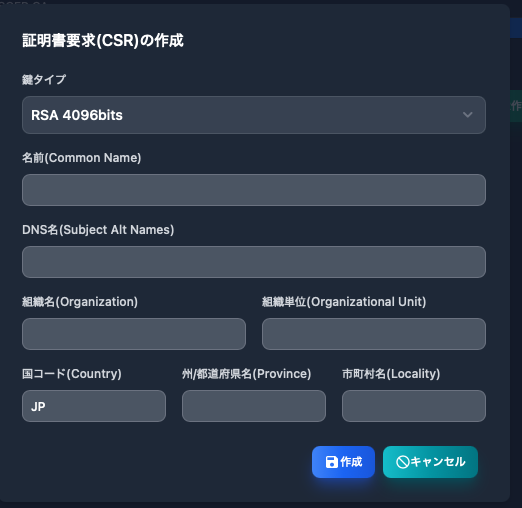Click the 組織単位(Organizational Unit) input

click(x=374, y=334)
